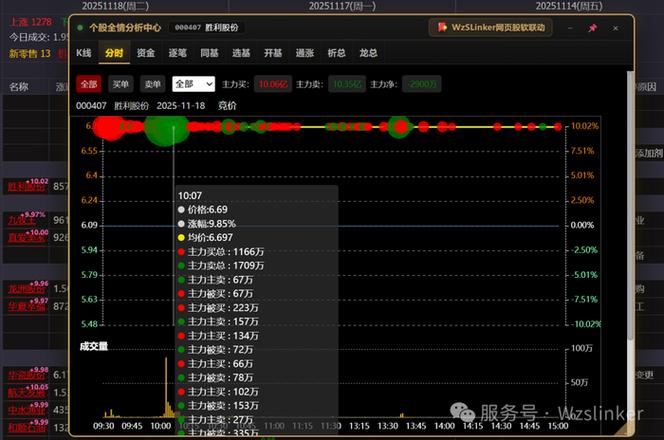Click tooltip row 主力卖总 : 1709万
Image resolution: width=664 pixels, height=440 pixels.
221,266
